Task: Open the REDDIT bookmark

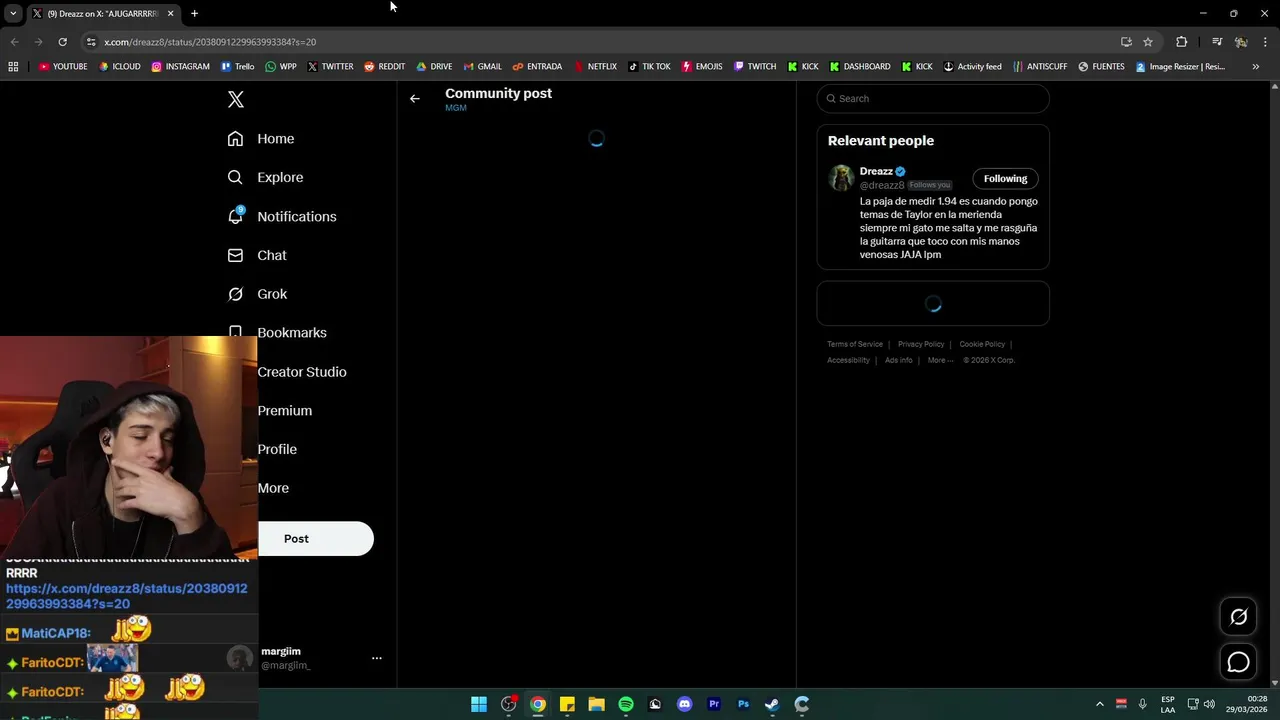Action: 384,67
